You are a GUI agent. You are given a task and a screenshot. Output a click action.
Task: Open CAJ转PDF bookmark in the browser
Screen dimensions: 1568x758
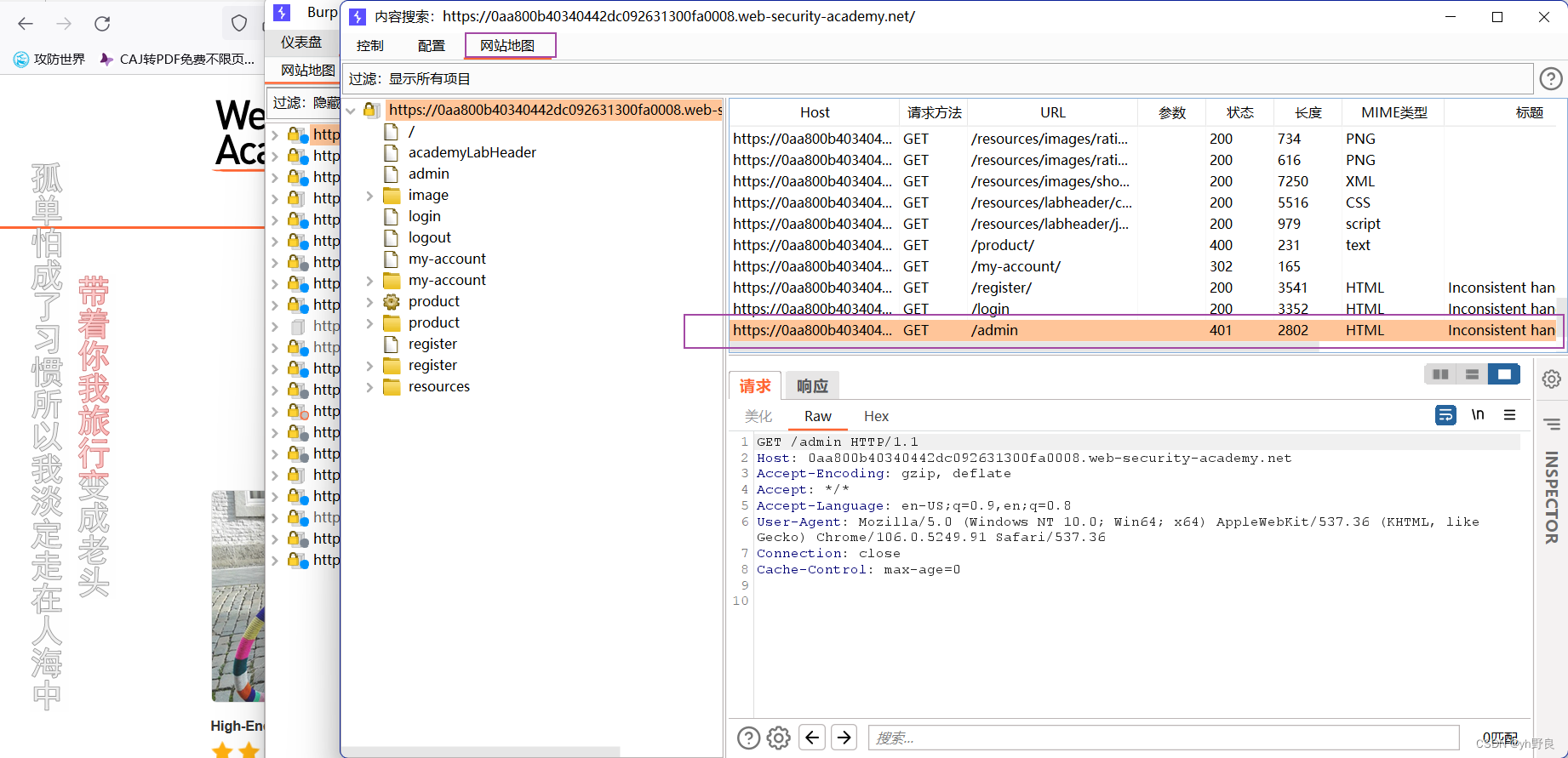click(179, 59)
